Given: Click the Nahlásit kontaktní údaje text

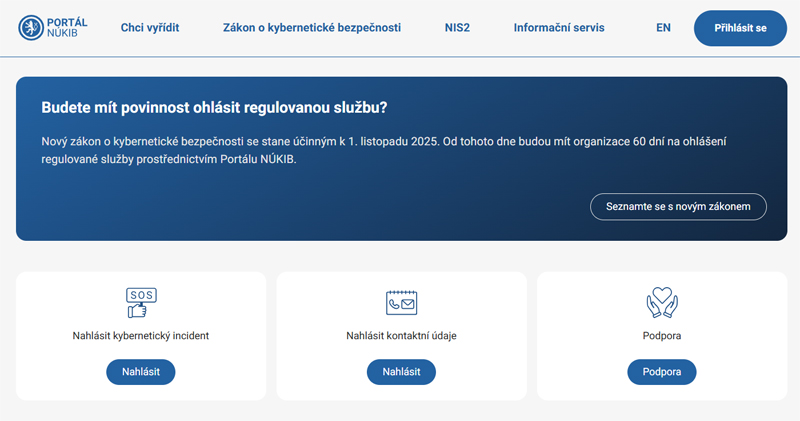Looking at the screenshot, I should (402, 336).
